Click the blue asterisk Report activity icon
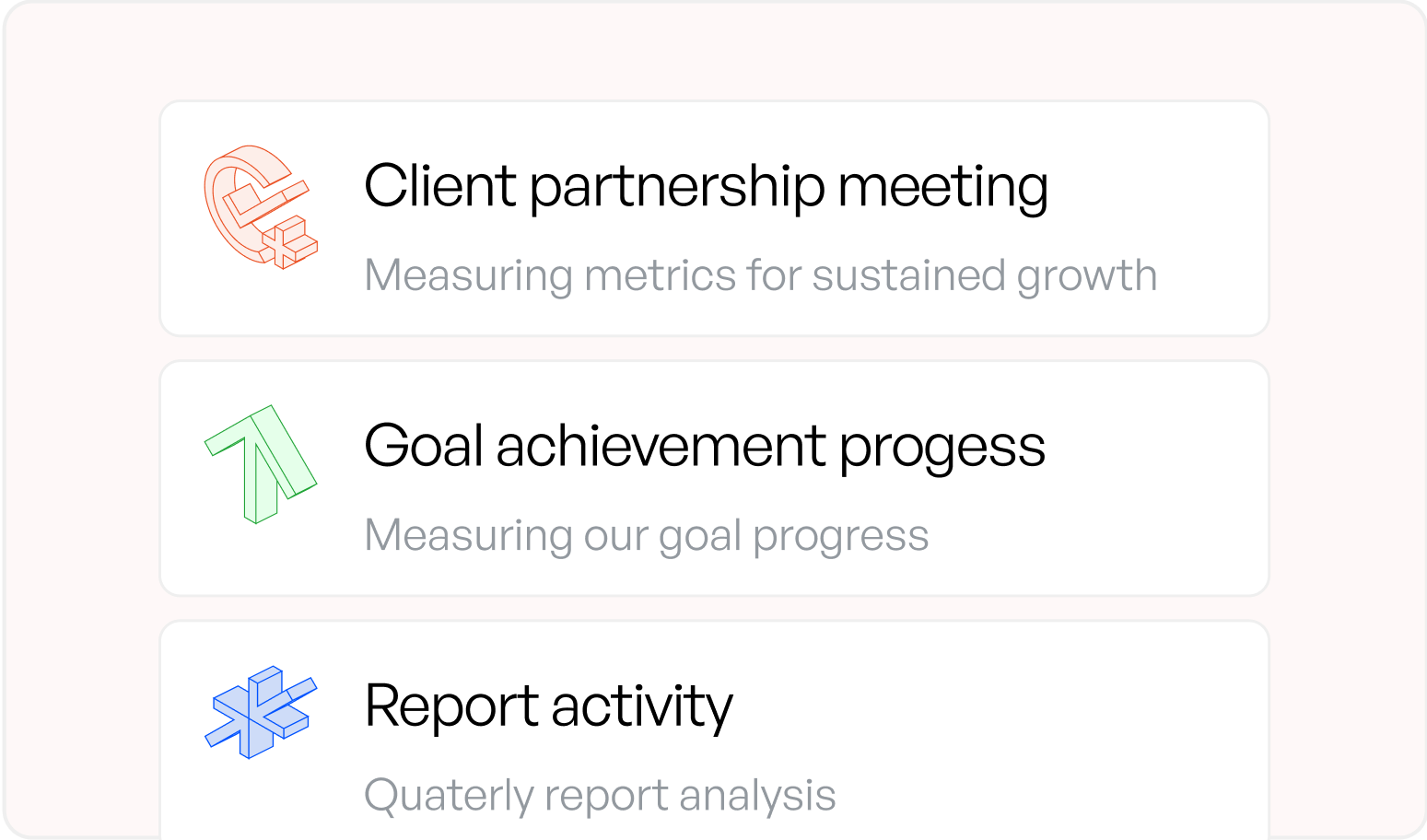The width and height of the screenshot is (1427, 840). point(261,712)
